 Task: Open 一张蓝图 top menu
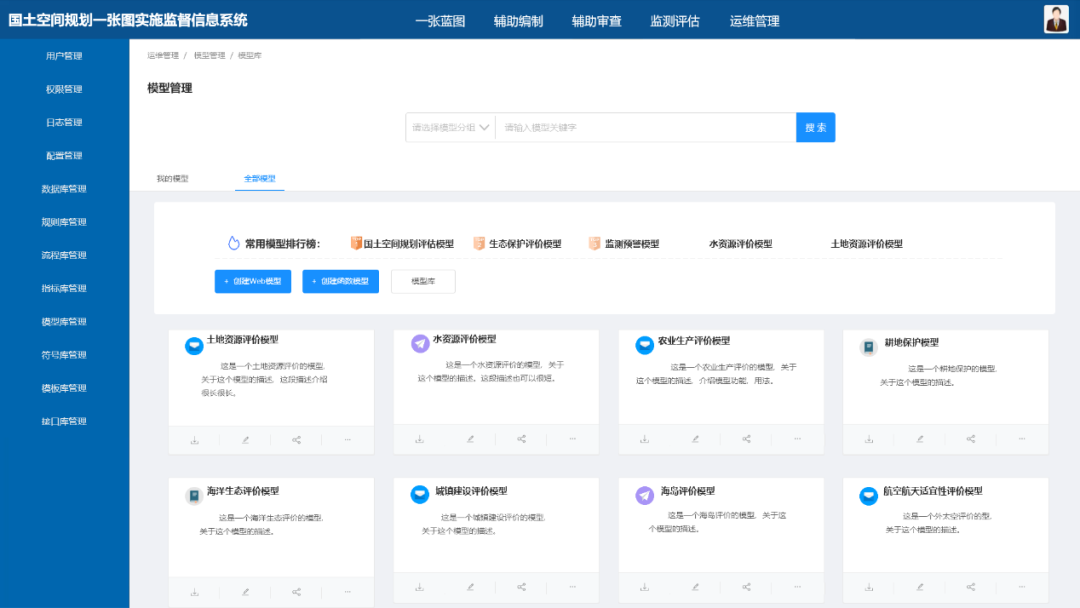pyautogui.click(x=440, y=21)
